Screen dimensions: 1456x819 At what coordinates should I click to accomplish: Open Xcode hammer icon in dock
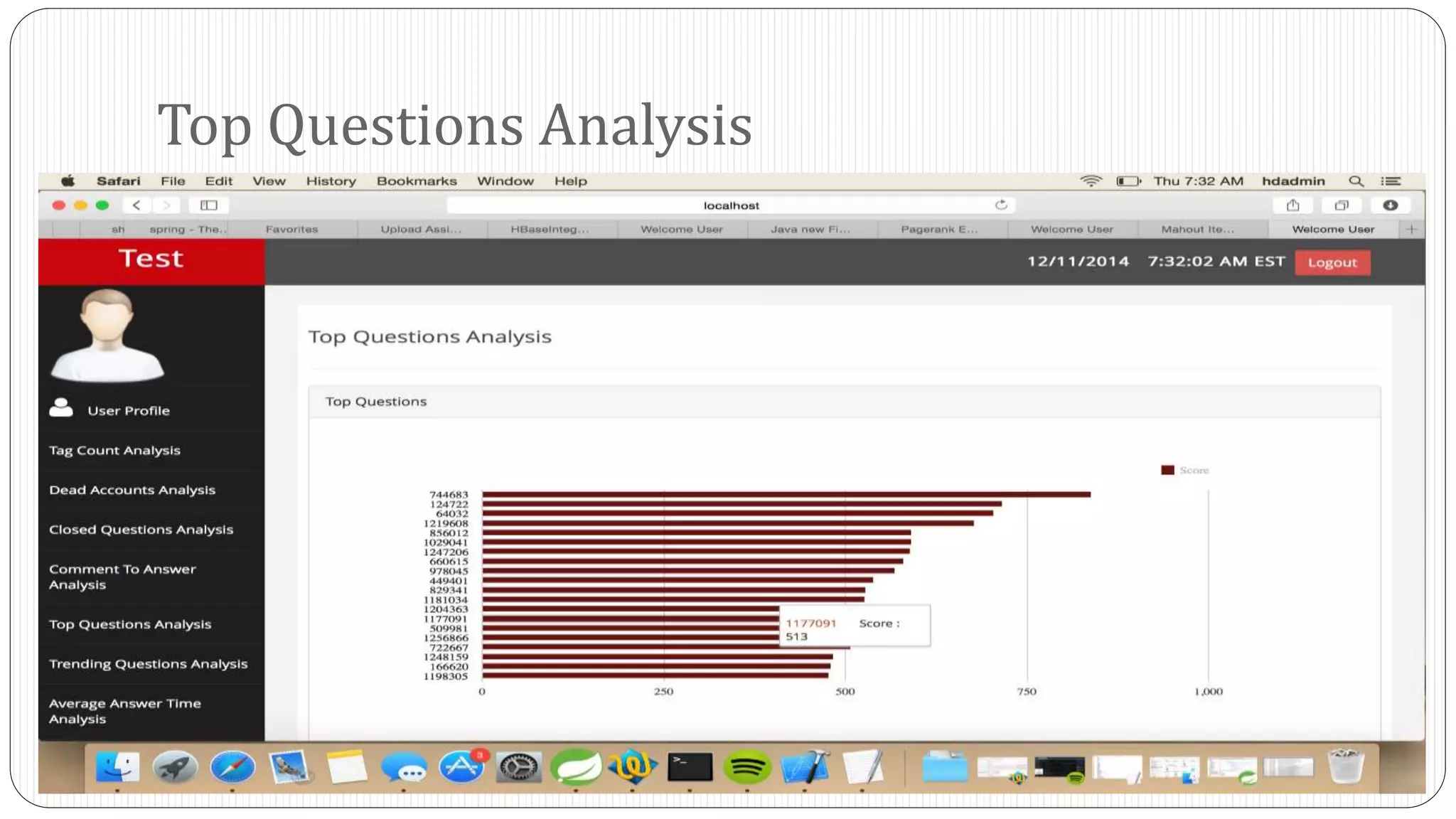805,768
